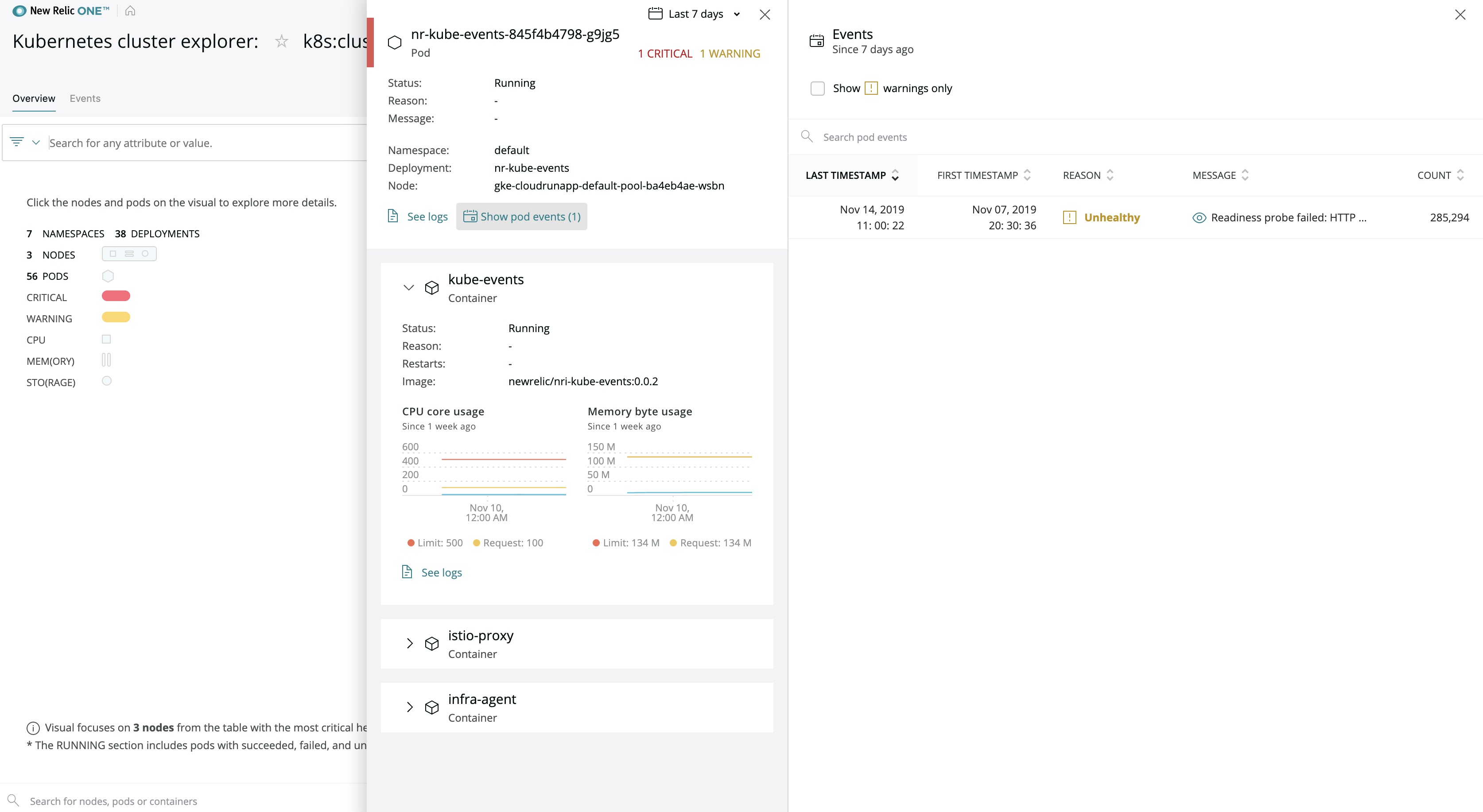Sort by MESSAGE column
Screen dimensions: 1483x812
tap(1220, 175)
